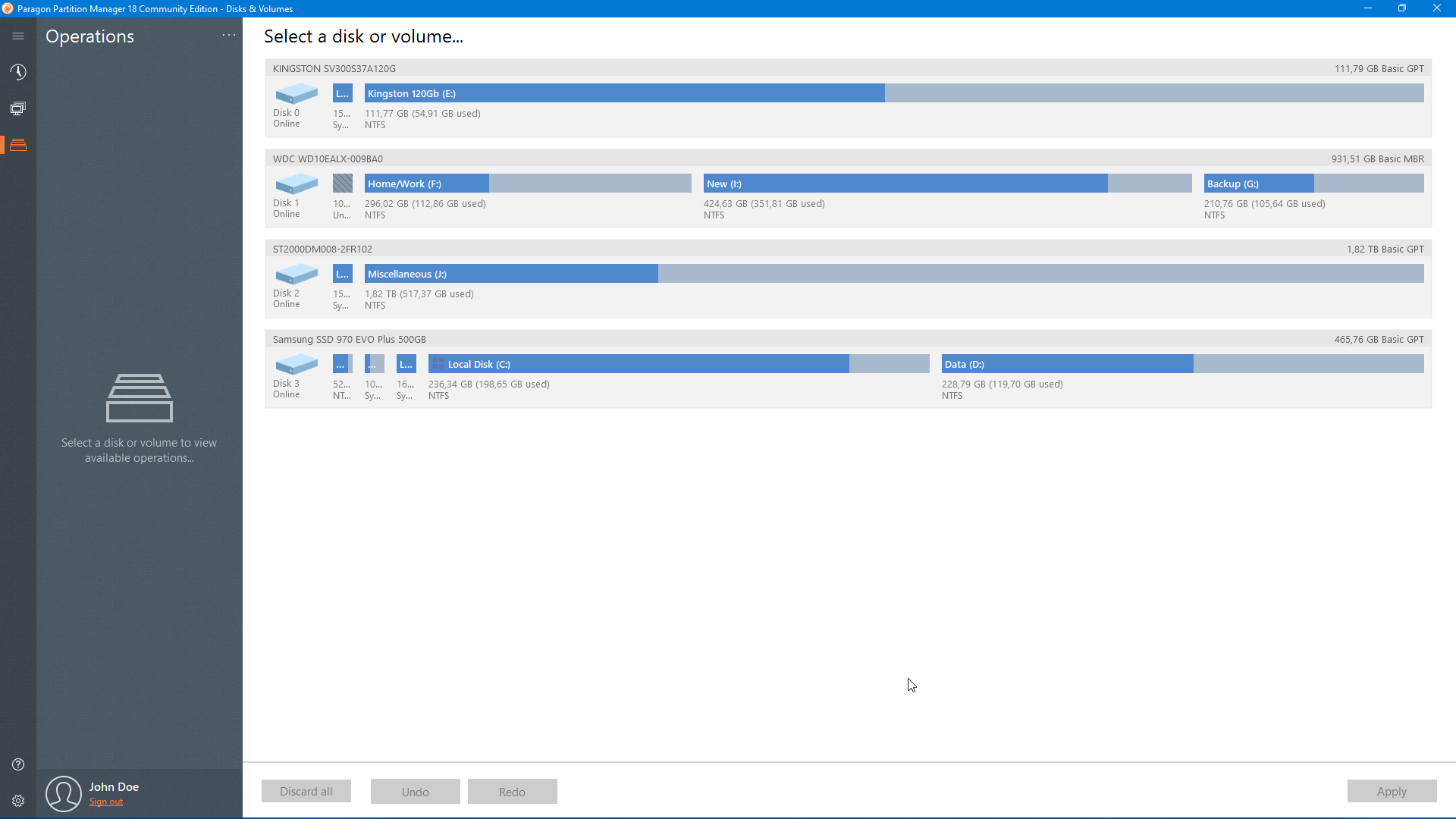Open the Copy & Migration monitors icon
Viewport: 1456px width, 819px height.
(x=18, y=108)
